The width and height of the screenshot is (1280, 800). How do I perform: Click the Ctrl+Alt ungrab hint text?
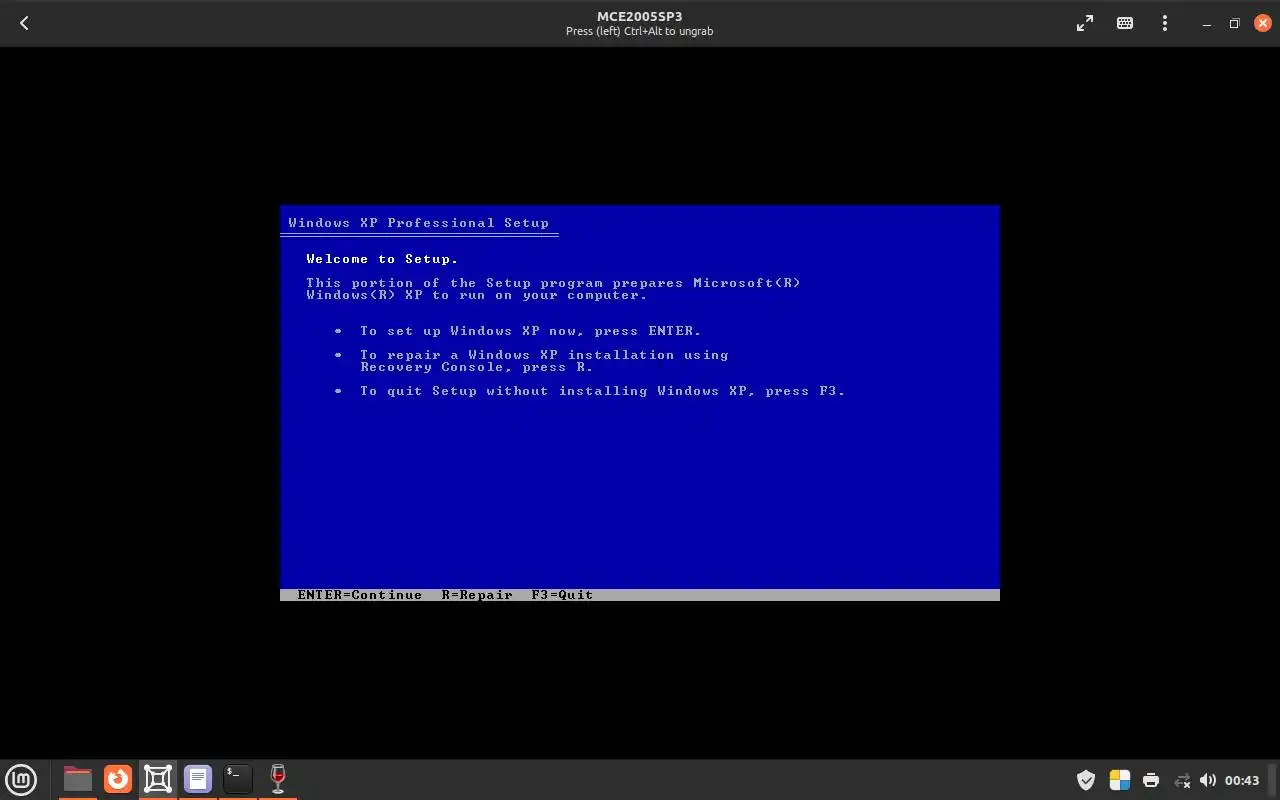point(639,31)
